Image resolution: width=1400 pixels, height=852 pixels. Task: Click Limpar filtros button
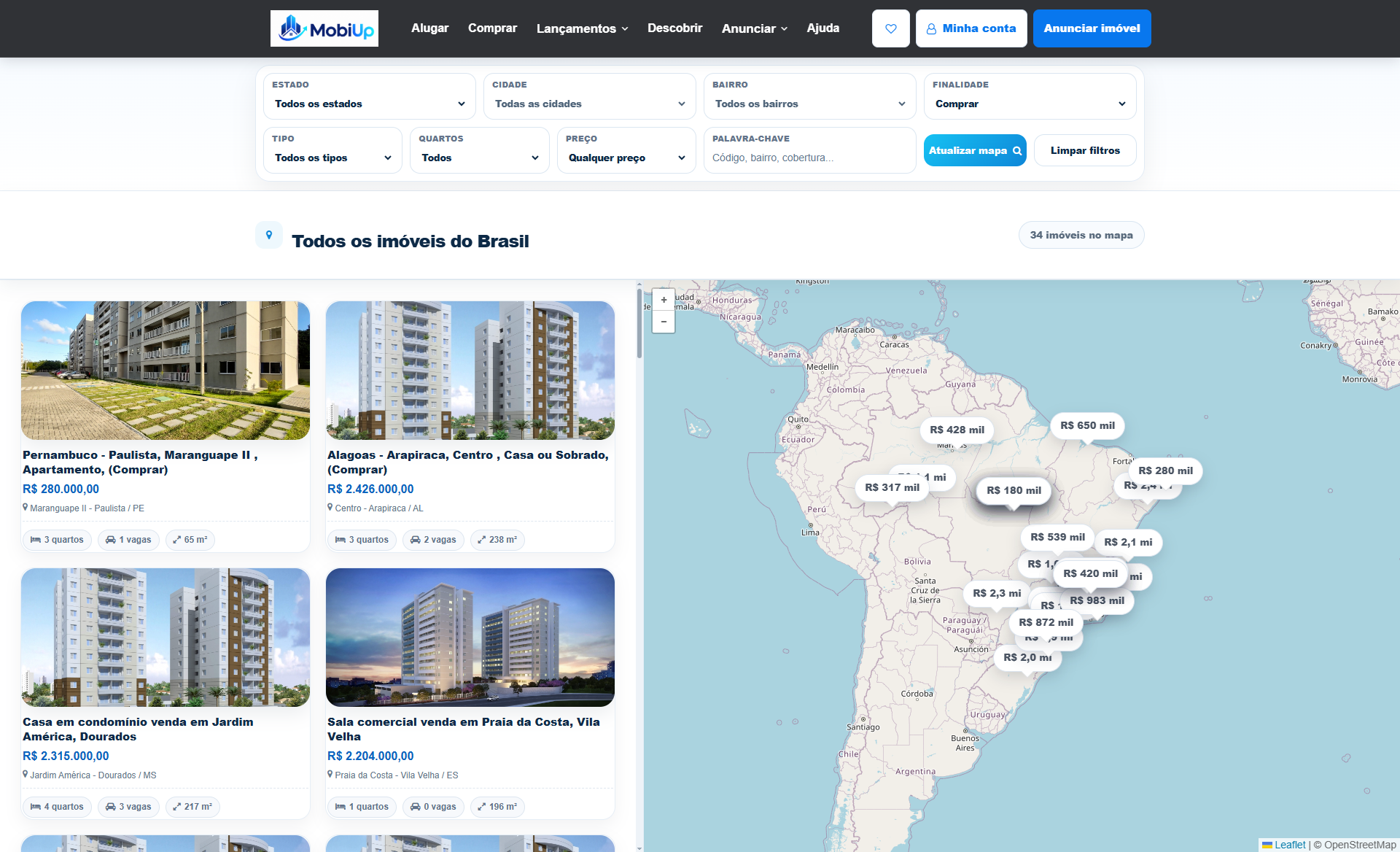1085,150
